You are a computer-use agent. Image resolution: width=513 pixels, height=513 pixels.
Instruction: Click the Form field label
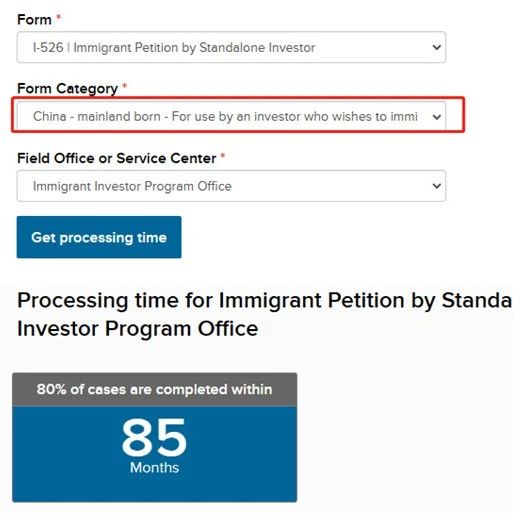pyautogui.click(x=34, y=20)
